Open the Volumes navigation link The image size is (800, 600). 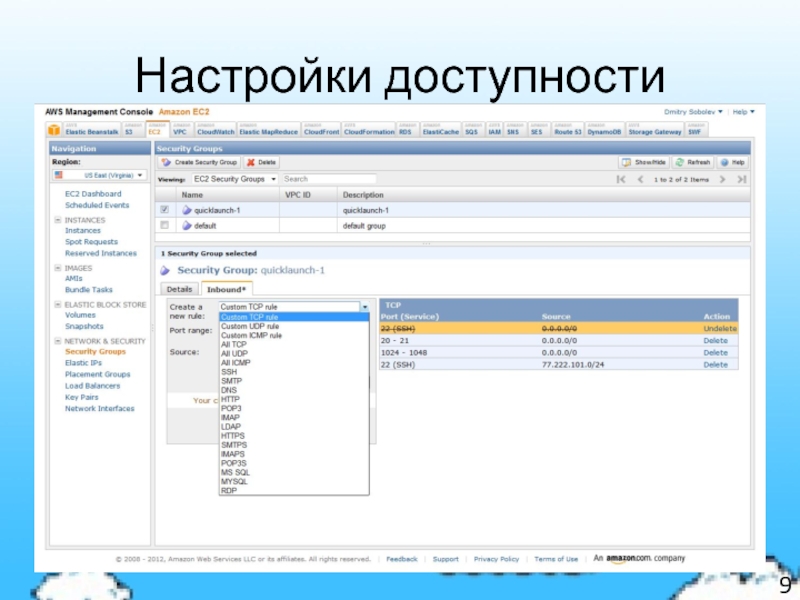[80, 315]
